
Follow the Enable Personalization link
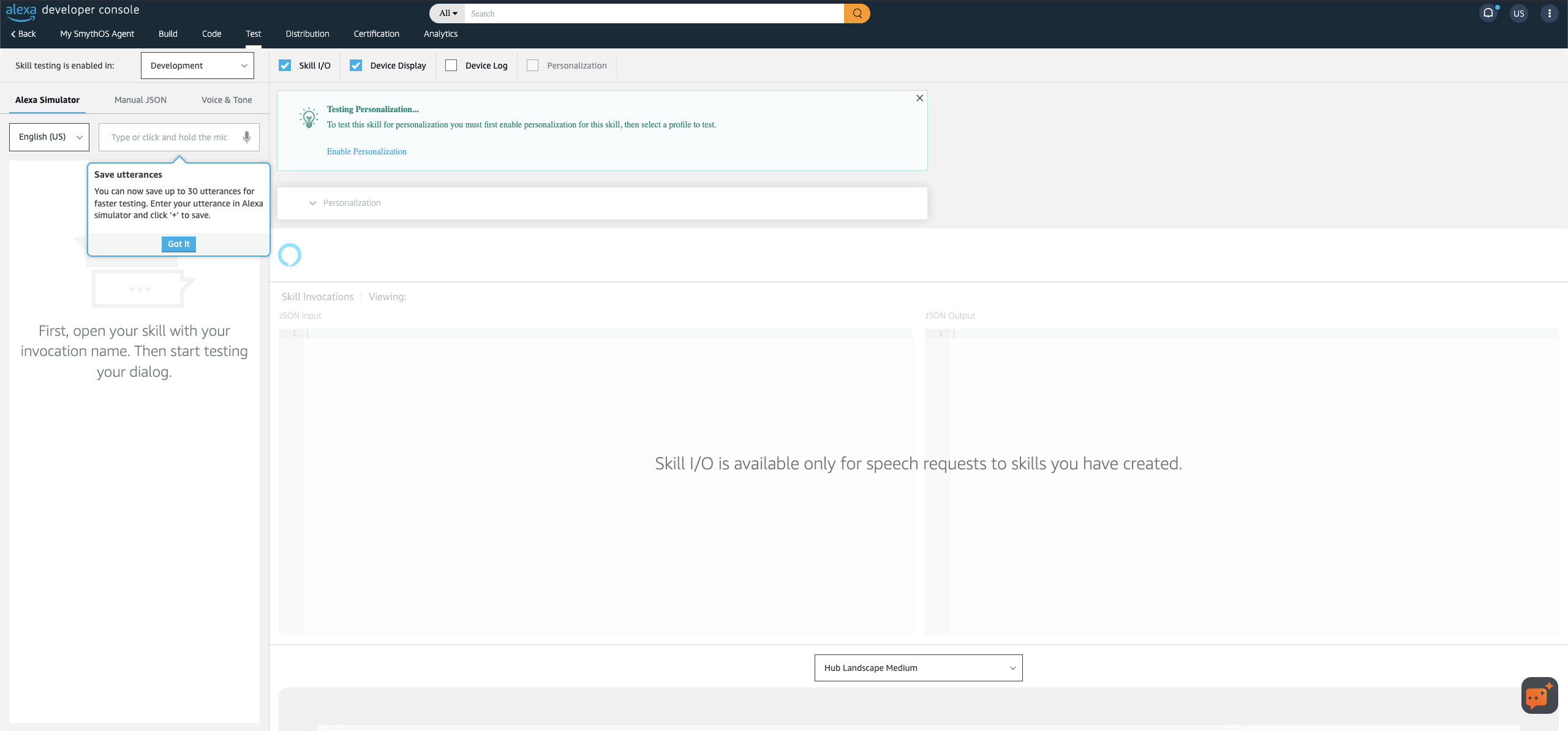[x=366, y=151]
